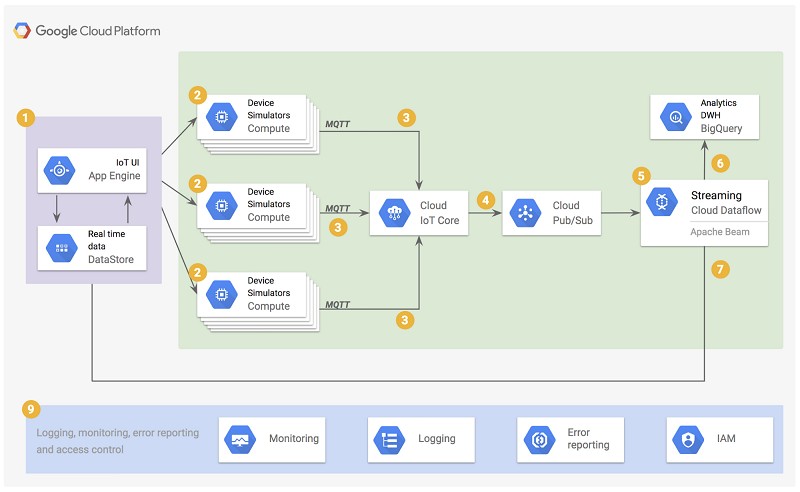Click the Cloud Dataflow streaming icon
Screen dimensions: 800x492
[x=662, y=202]
